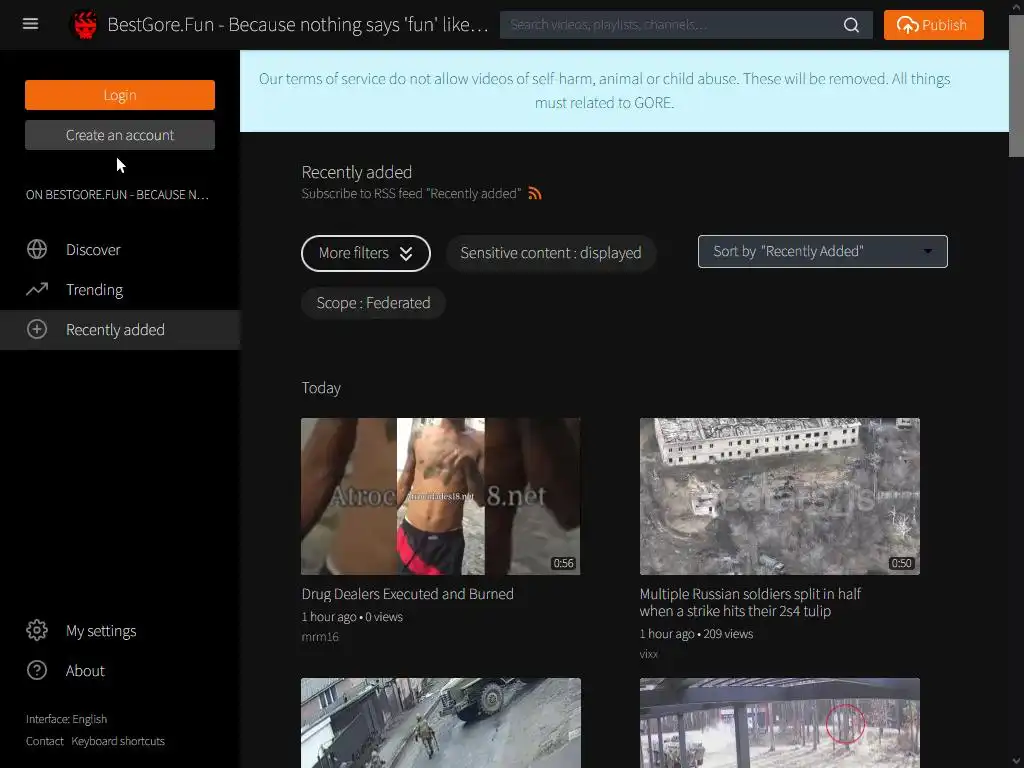Click the '1 hour ago • 209 views' text
Image resolution: width=1024 pixels, height=768 pixels.
[696, 633]
